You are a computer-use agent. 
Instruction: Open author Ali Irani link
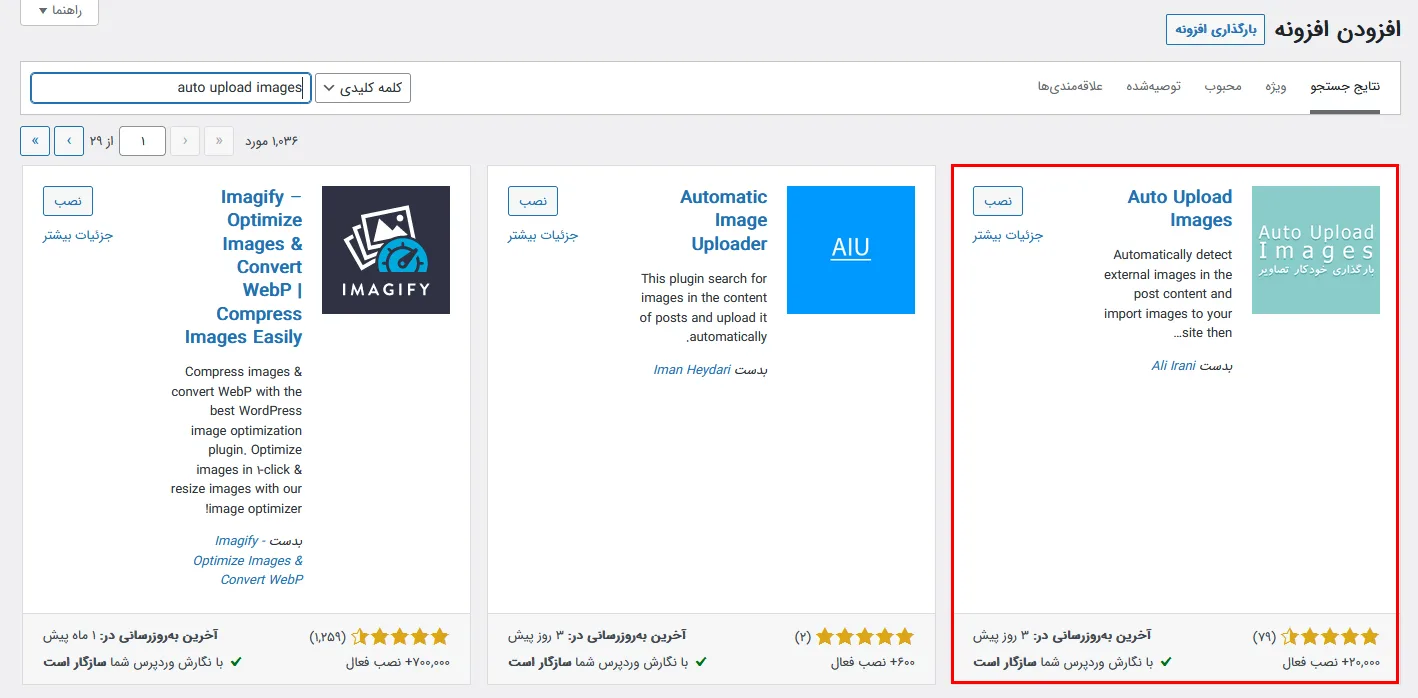[x=1173, y=366]
